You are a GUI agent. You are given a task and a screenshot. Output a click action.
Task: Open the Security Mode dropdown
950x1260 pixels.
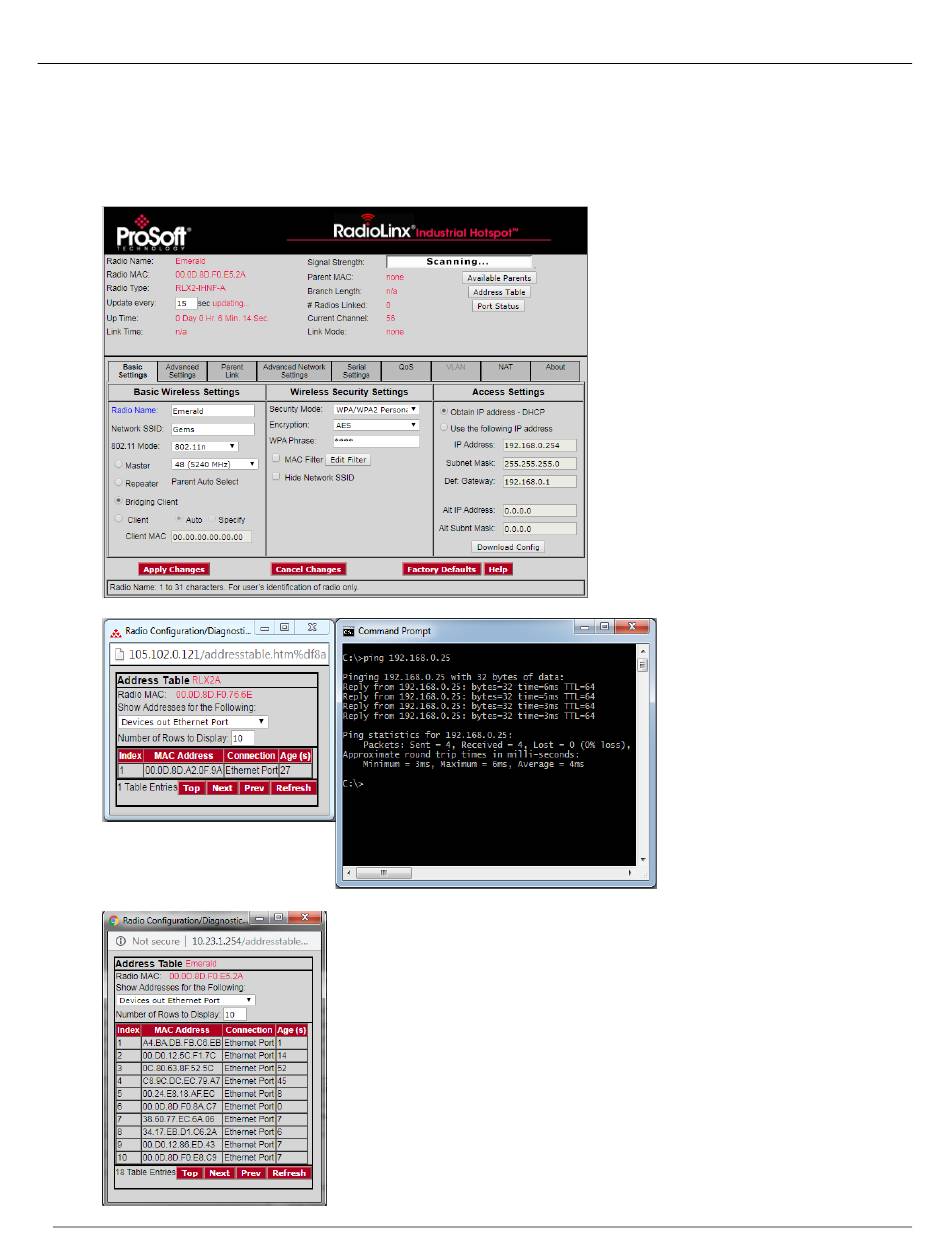click(x=375, y=410)
